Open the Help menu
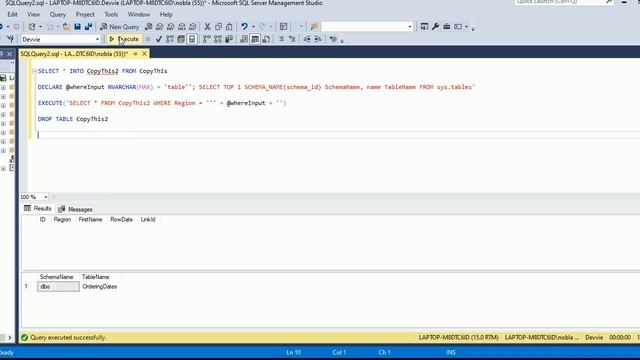This screenshot has width=640, height=360. [166, 14]
